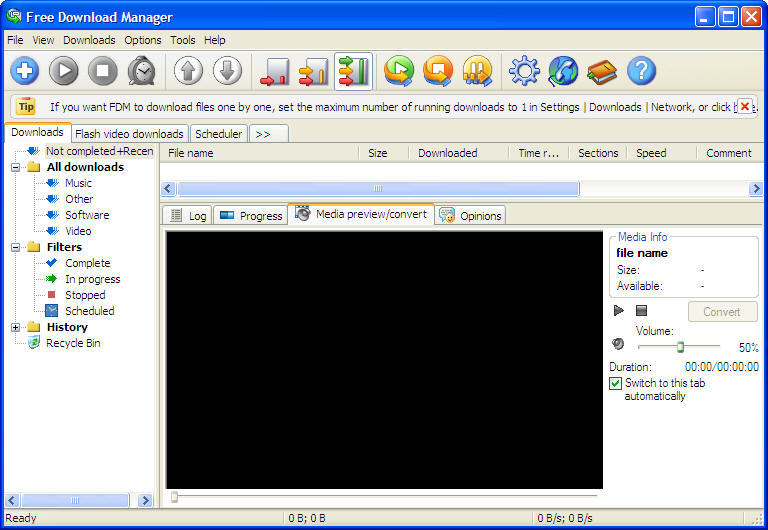The height and width of the screenshot is (530, 768).
Task: Stop downloads with the stop toolbar icon
Action: pos(102,71)
